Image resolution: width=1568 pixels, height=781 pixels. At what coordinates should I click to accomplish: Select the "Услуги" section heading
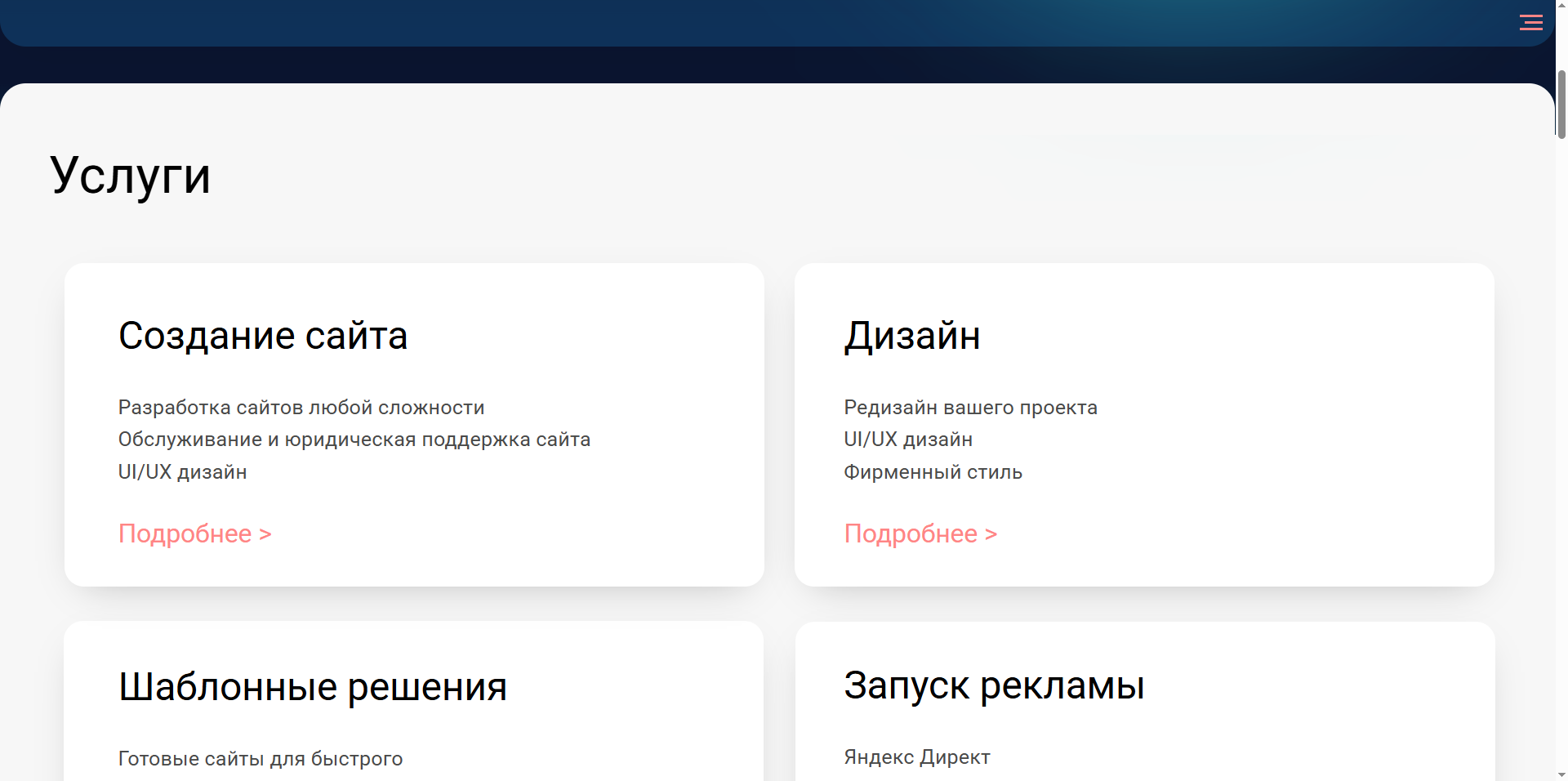(x=131, y=175)
